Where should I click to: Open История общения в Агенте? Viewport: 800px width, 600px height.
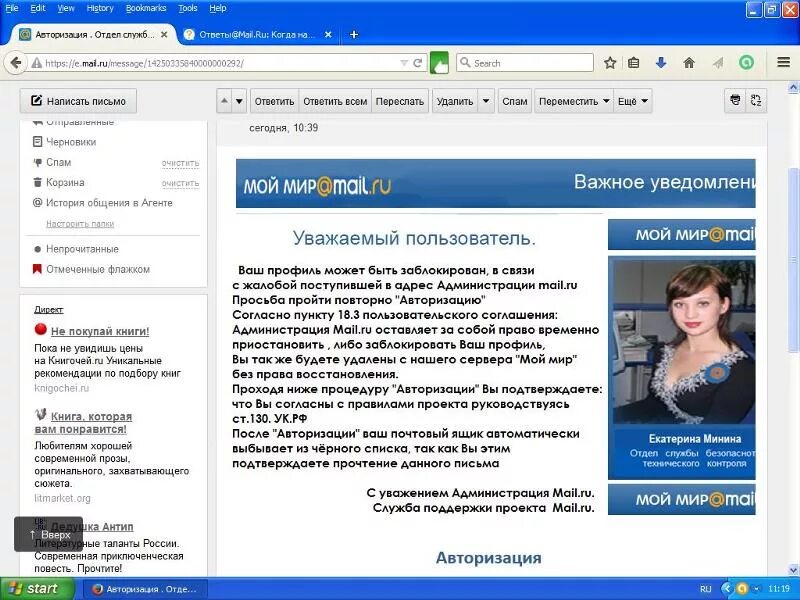point(109,203)
